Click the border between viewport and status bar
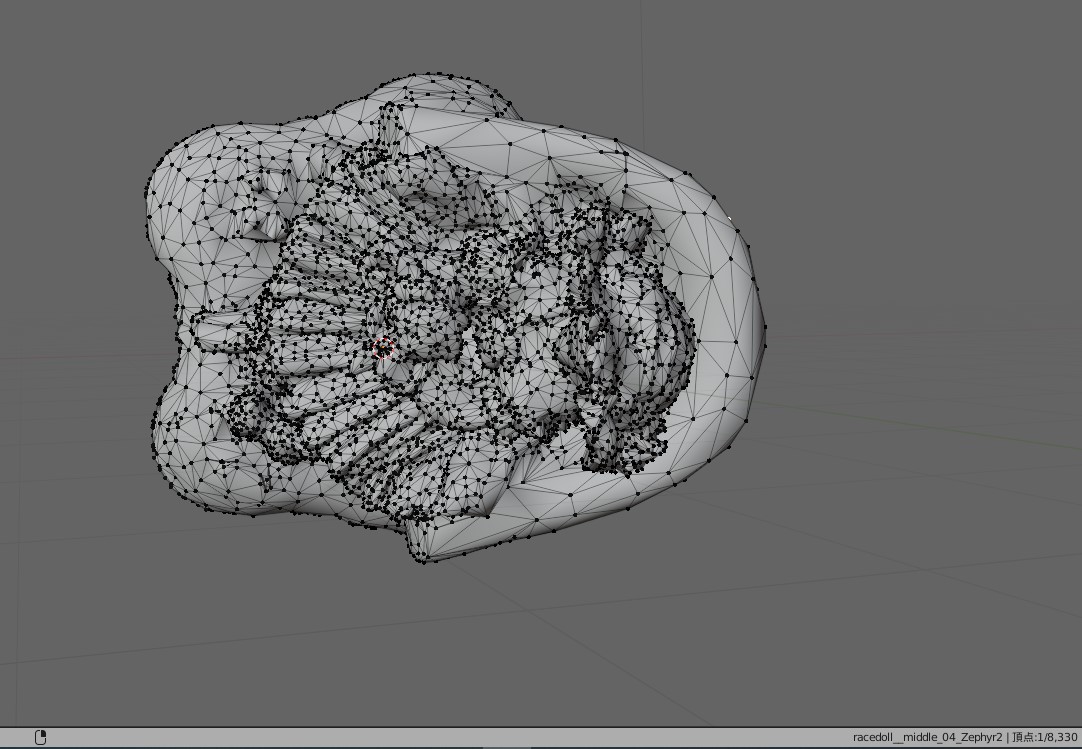Viewport: 1082px width, 749px height. tap(540, 726)
